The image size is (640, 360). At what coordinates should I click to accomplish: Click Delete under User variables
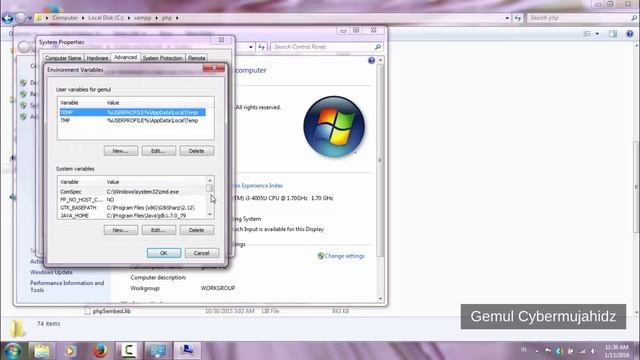point(196,151)
